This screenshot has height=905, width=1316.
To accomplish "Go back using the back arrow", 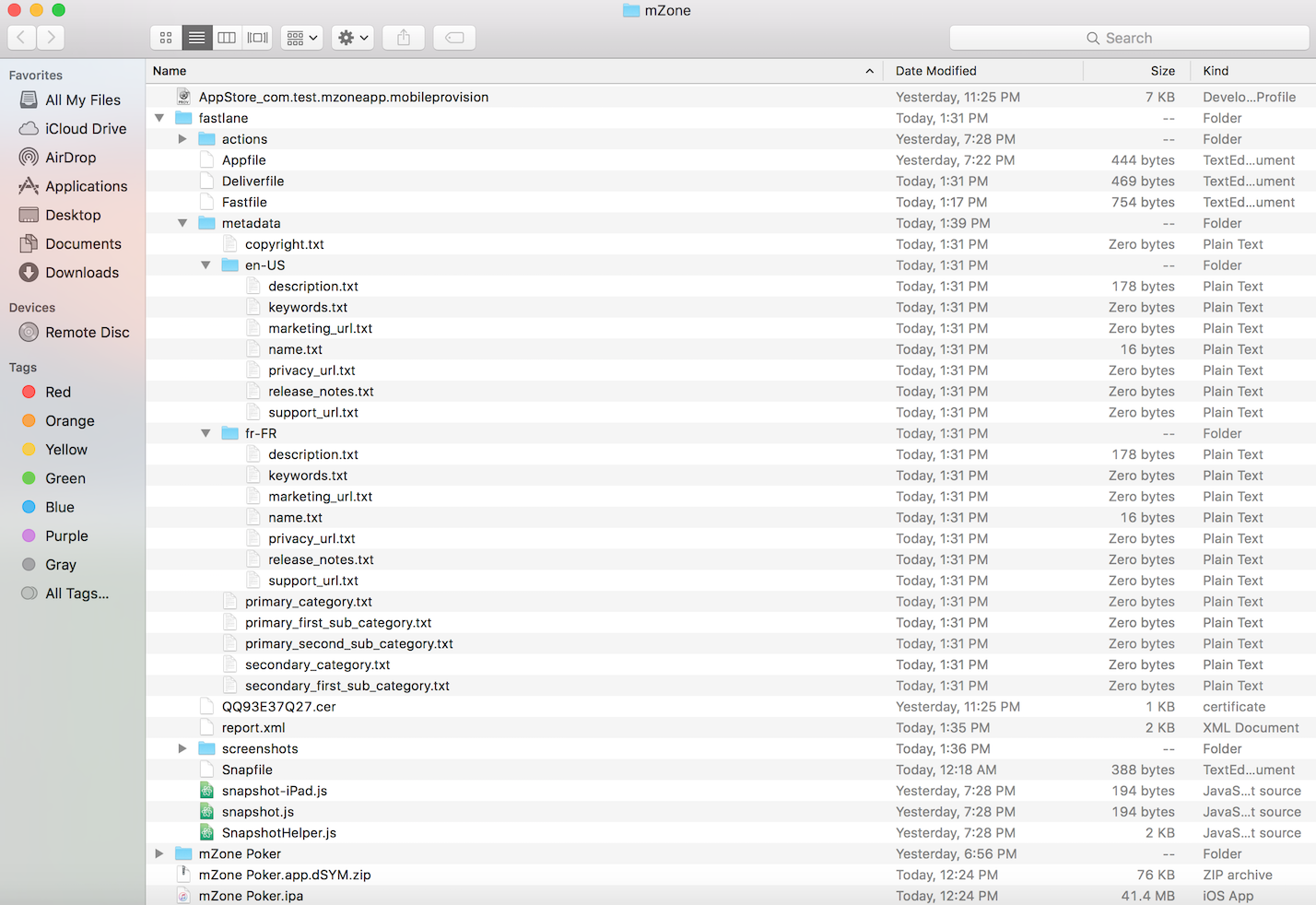I will pyautogui.click(x=22, y=38).
